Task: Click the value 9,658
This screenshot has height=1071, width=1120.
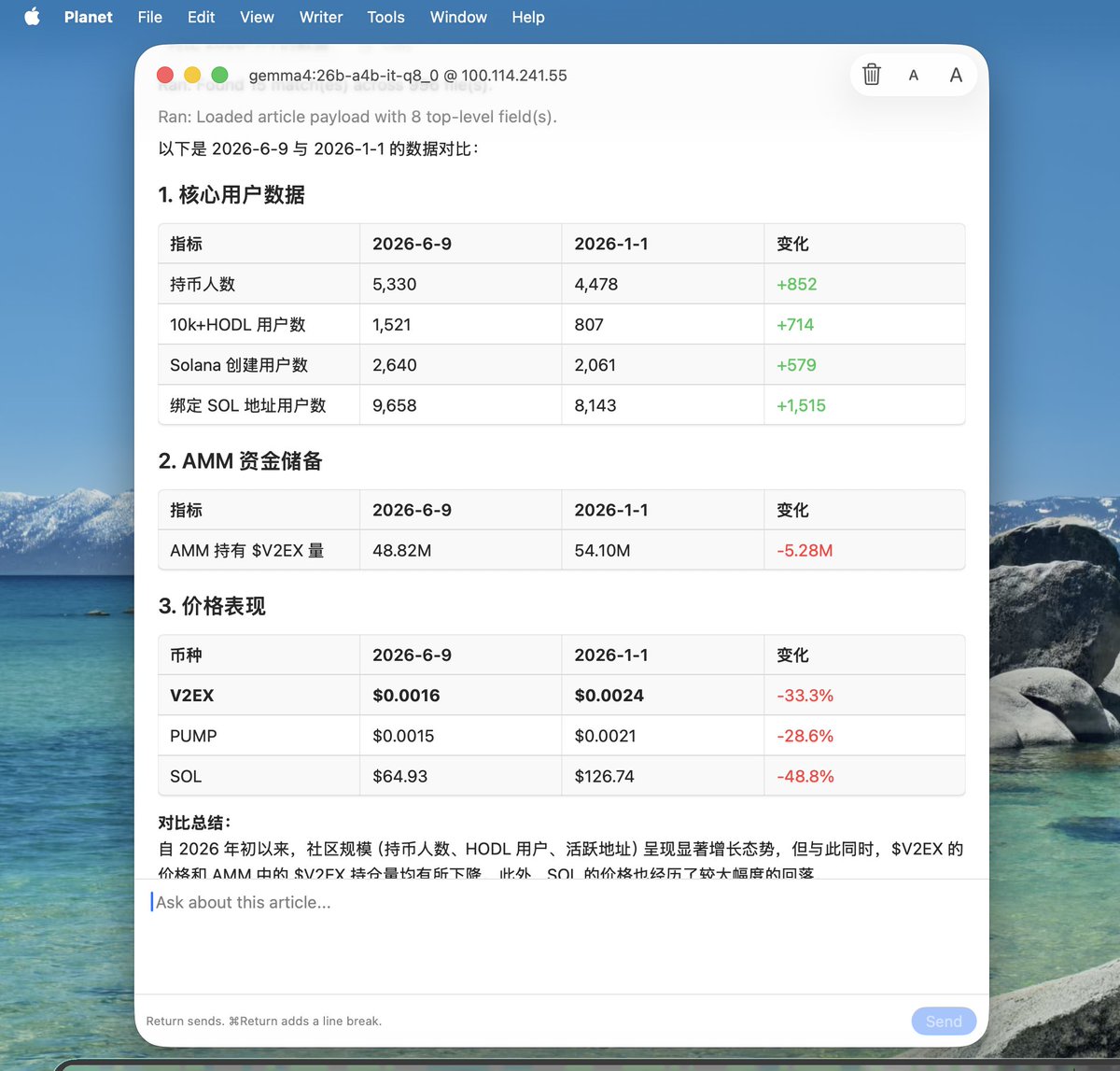Action: 394,405
